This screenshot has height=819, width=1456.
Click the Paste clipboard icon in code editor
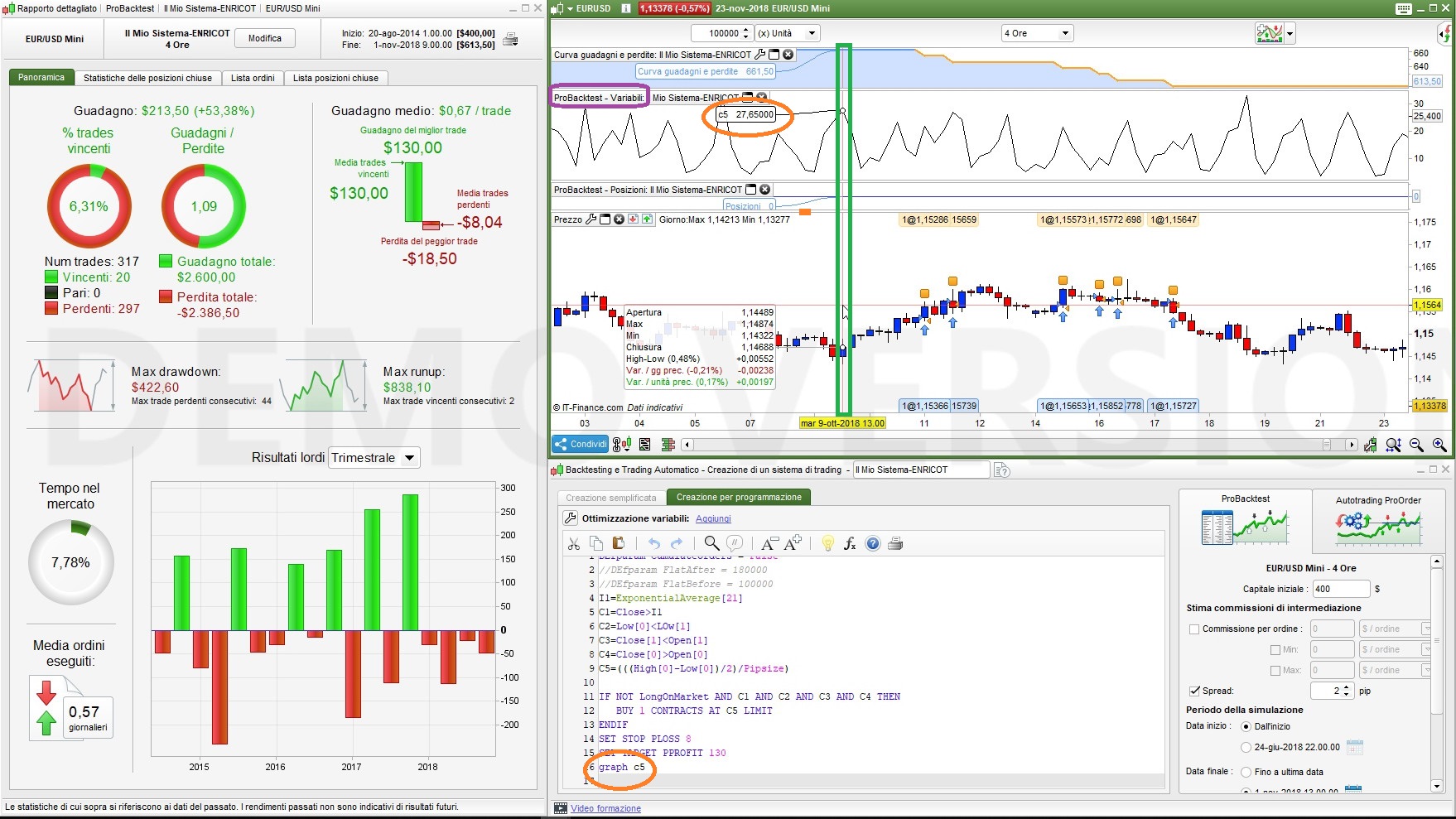pos(618,543)
